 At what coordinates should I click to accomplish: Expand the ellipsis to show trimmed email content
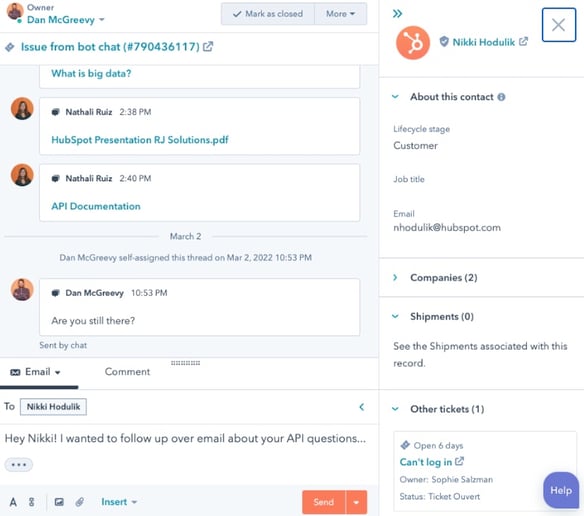coord(19,465)
